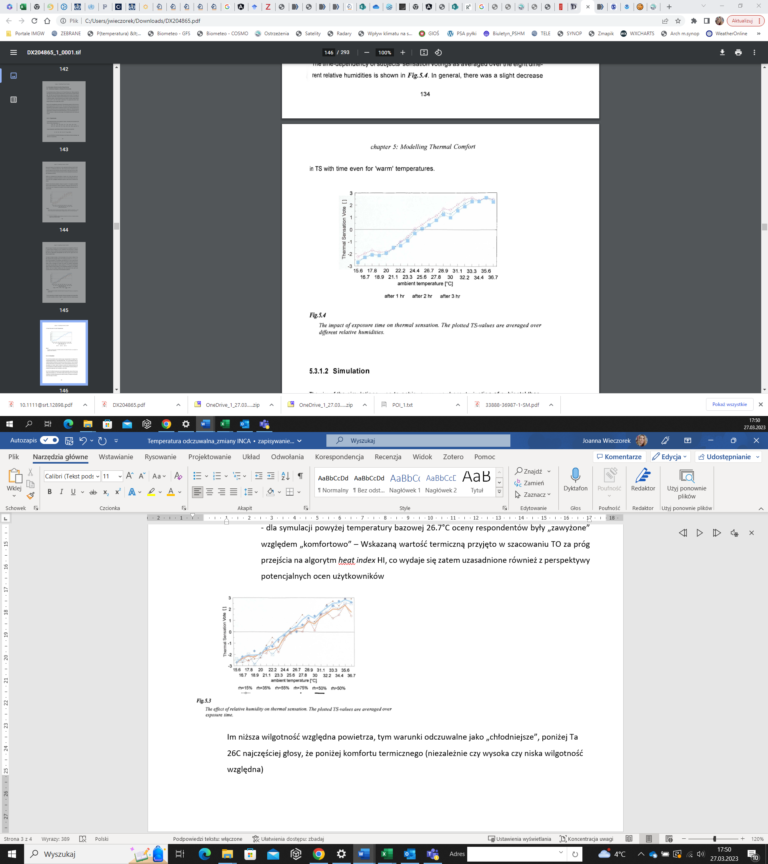Viewport: 768px width, 864px height.
Task: Zoom in on the PDF with plus
Action: point(403,52)
